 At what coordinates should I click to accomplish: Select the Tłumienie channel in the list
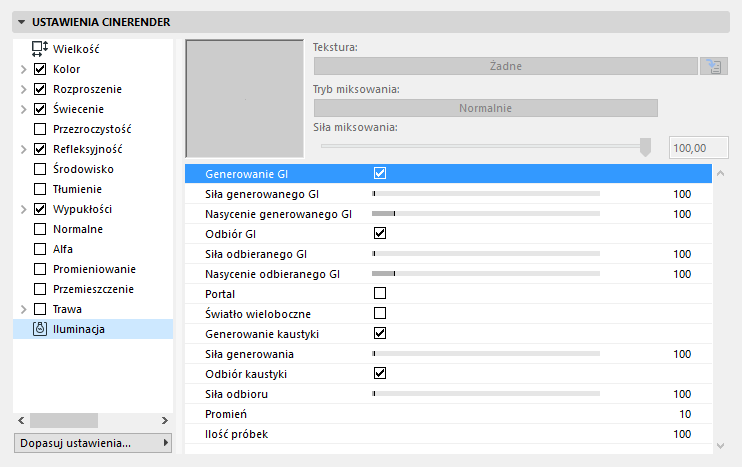click(78, 189)
